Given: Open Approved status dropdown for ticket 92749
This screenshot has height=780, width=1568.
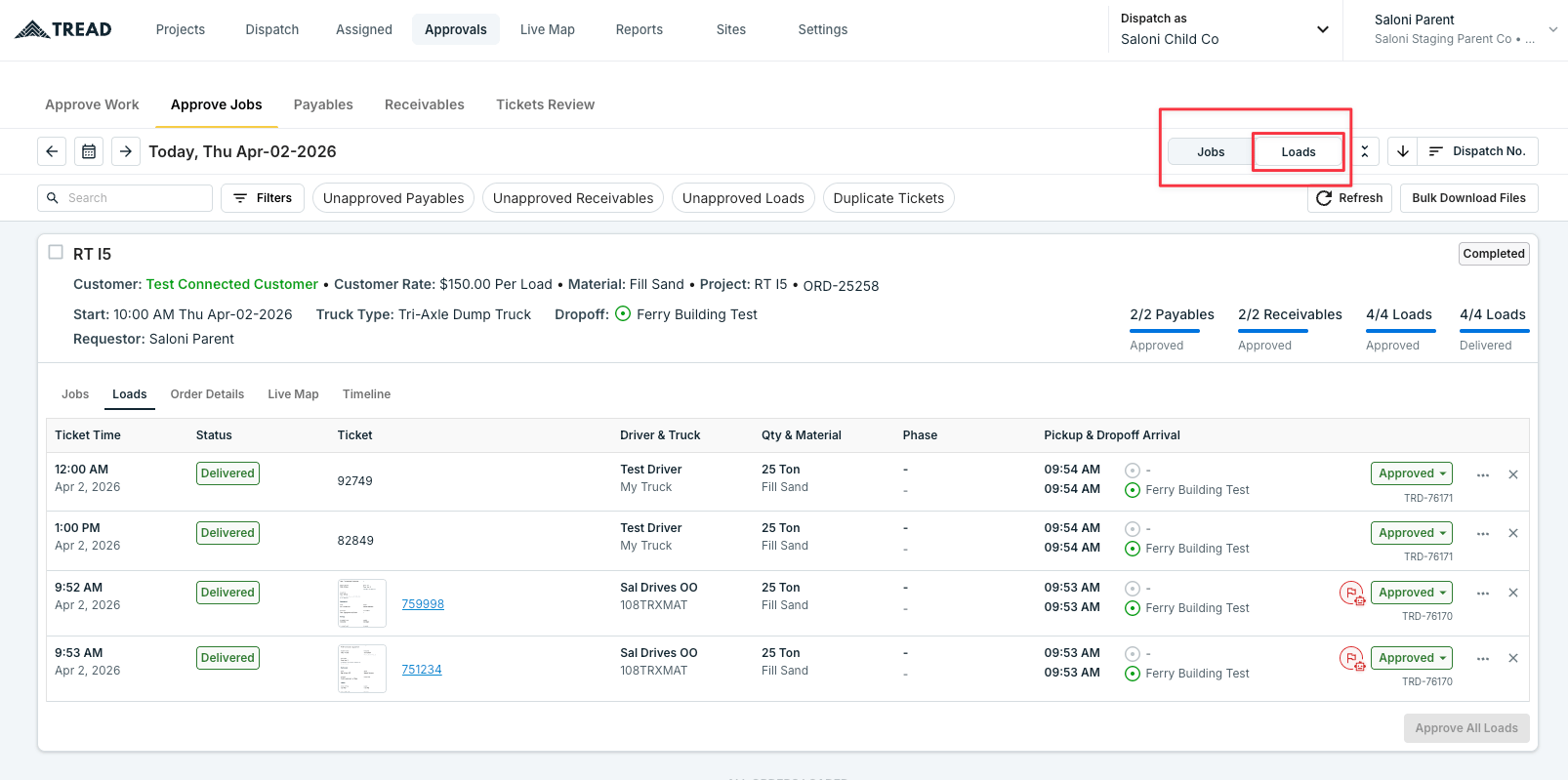Looking at the screenshot, I should [1412, 473].
